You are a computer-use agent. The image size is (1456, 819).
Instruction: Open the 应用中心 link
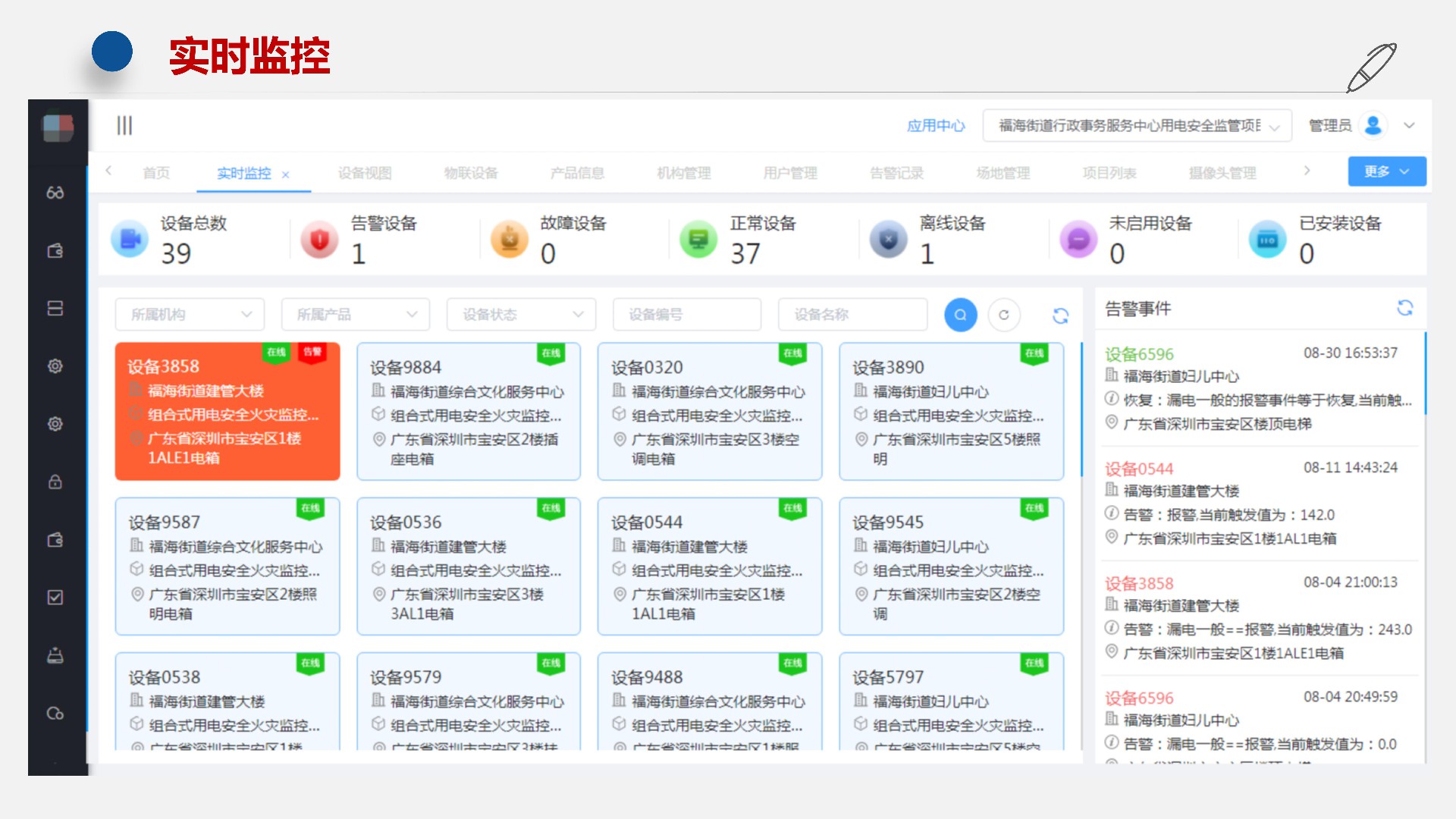click(x=936, y=126)
